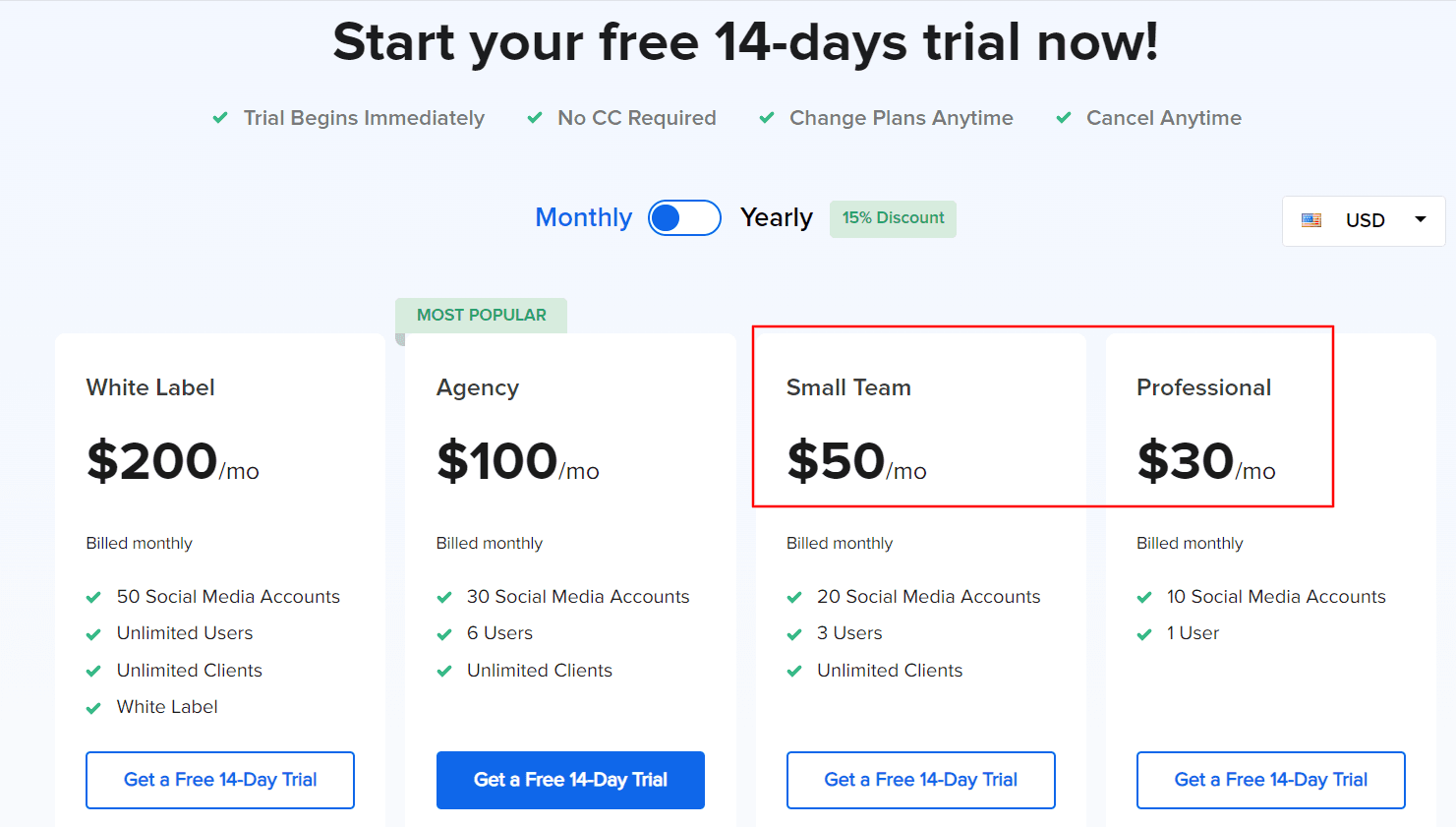Click checkmark icon beside Change Plans Anytime

[x=767, y=118]
